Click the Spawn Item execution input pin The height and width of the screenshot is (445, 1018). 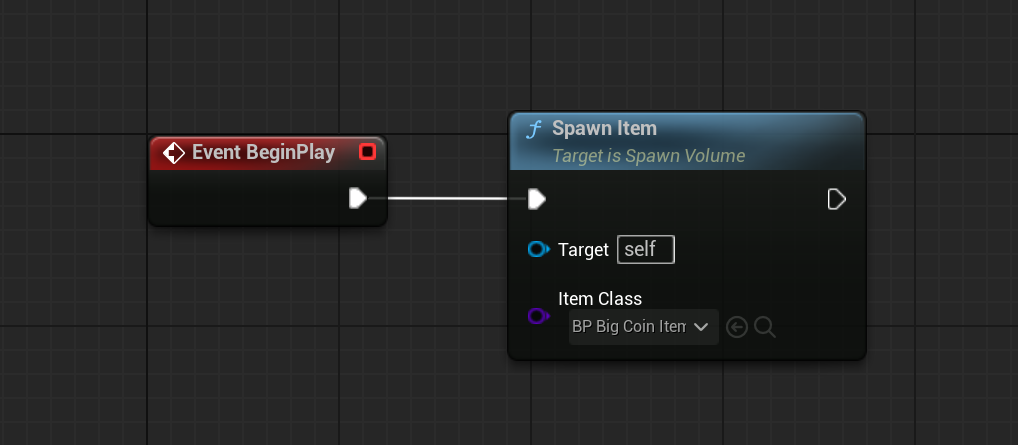(x=536, y=199)
